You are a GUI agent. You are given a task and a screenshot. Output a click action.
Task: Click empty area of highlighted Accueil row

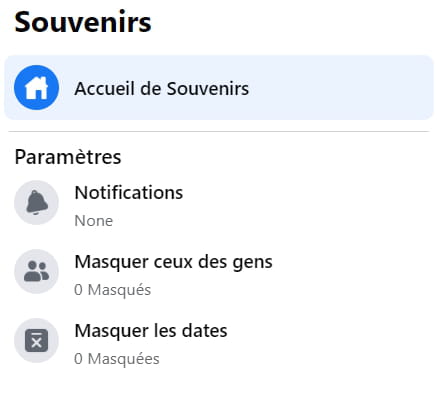point(340,88)
